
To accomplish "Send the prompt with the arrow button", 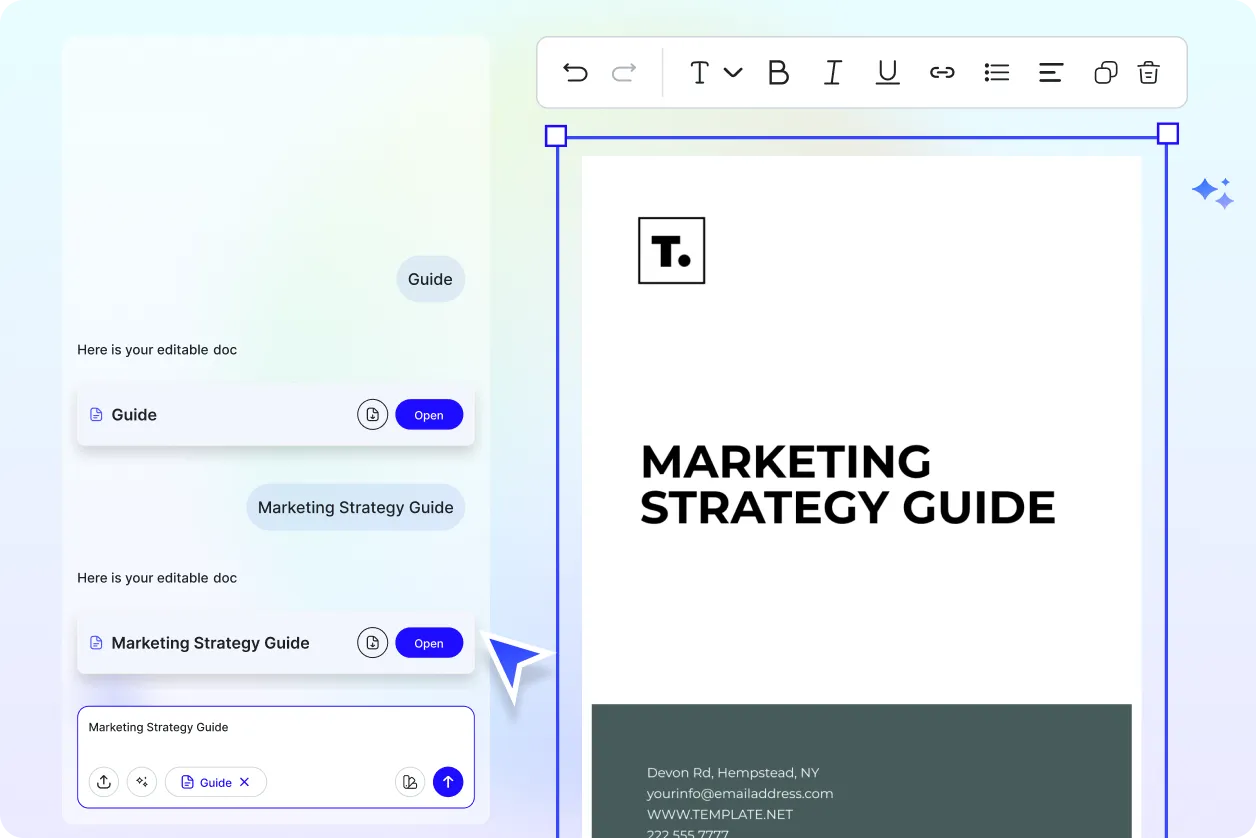I will (x=448, y=782).
